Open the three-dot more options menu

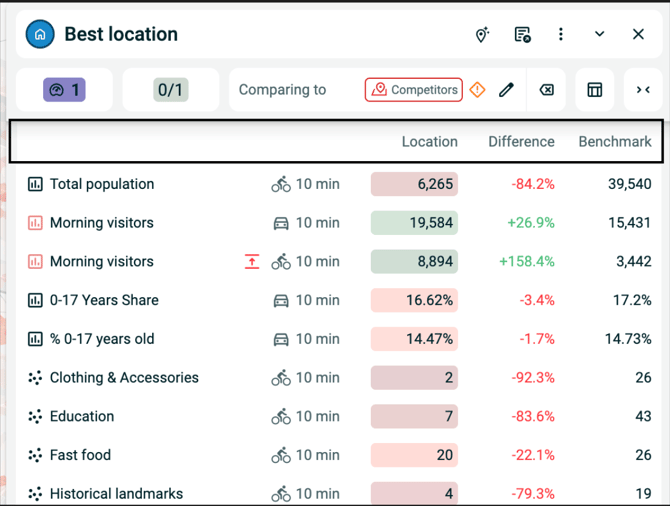(561, 34)
